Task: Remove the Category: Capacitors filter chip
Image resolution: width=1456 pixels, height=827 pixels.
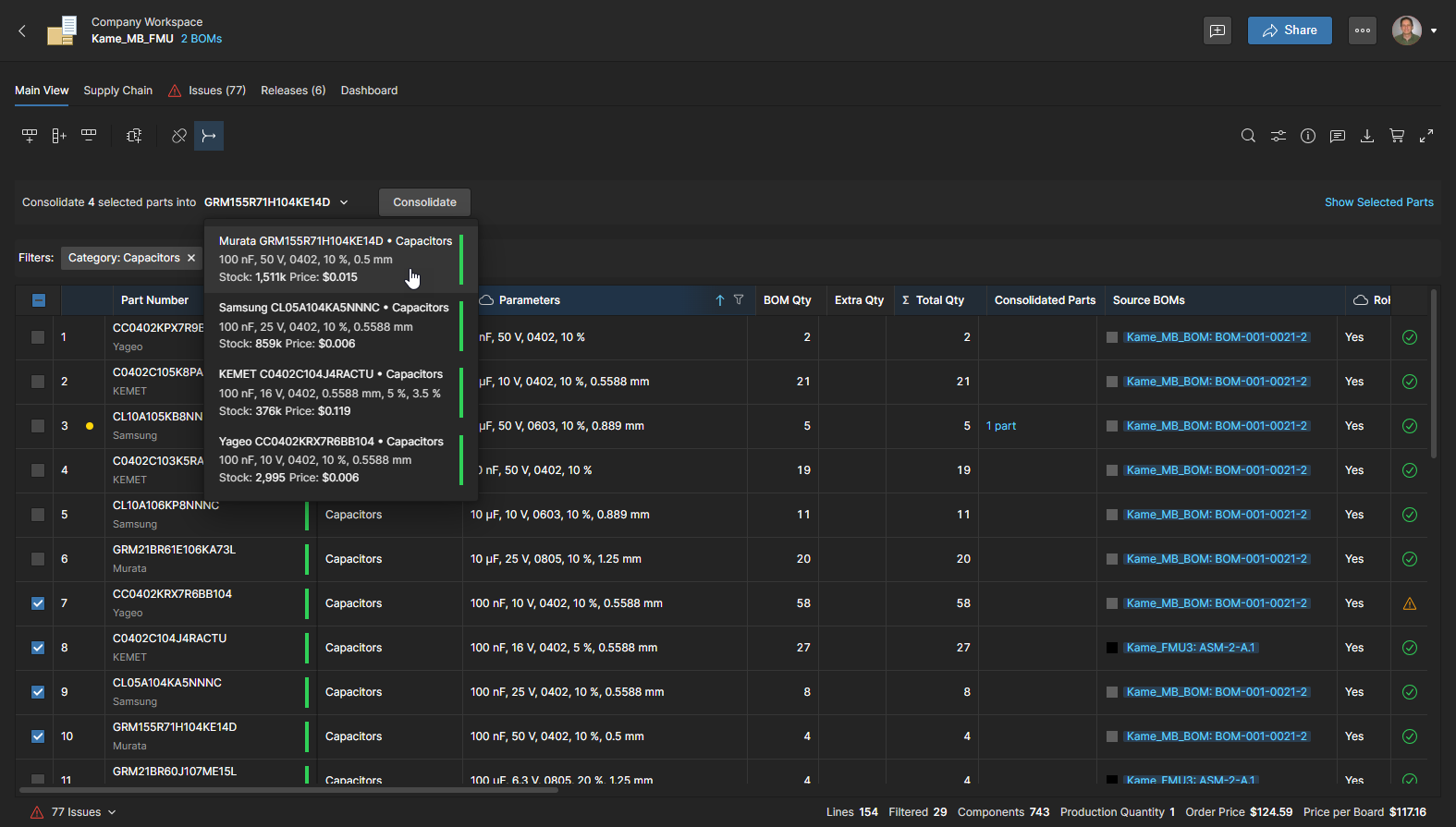Action: pos(191,258)
